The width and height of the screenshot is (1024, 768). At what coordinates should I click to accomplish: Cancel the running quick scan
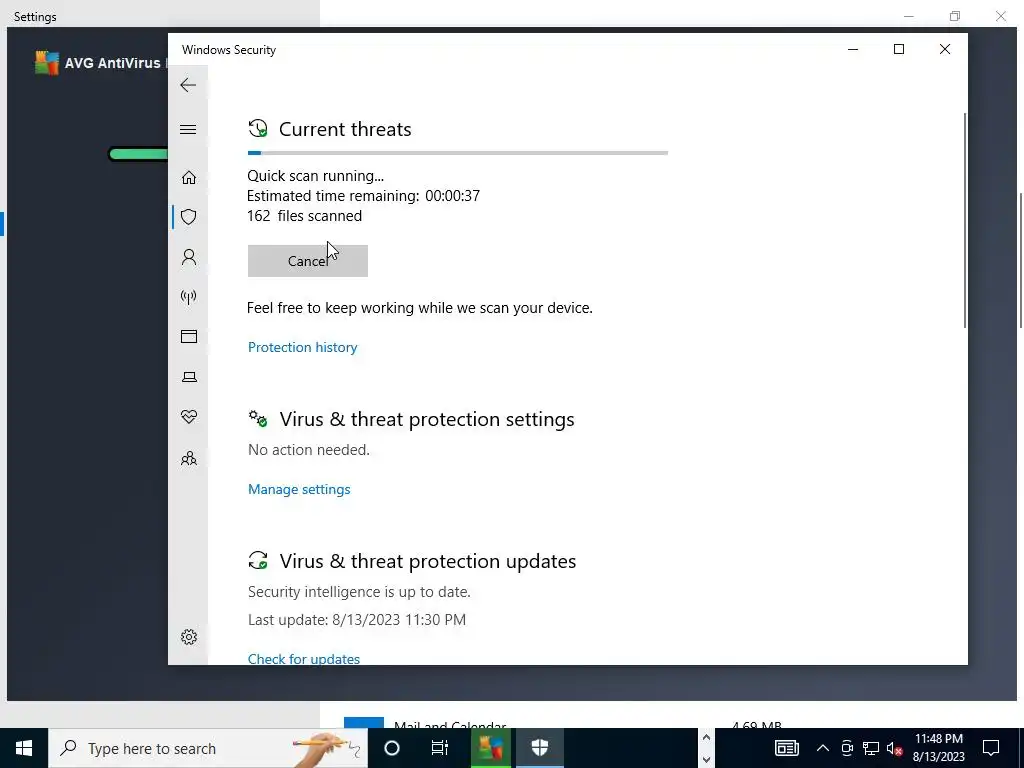(x=308, y=261)
